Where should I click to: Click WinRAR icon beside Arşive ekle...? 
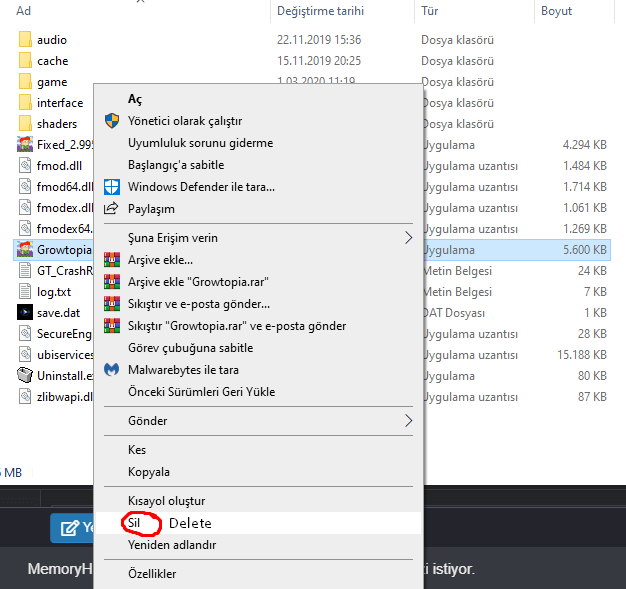[x=112, y=260]
